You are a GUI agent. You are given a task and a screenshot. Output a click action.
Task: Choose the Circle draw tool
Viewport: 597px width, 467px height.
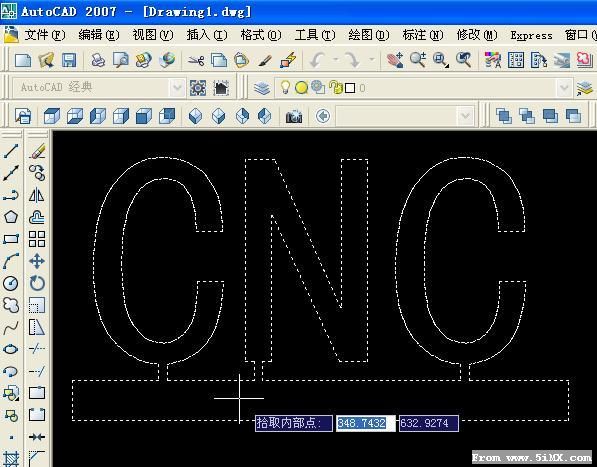click(11, 284)
